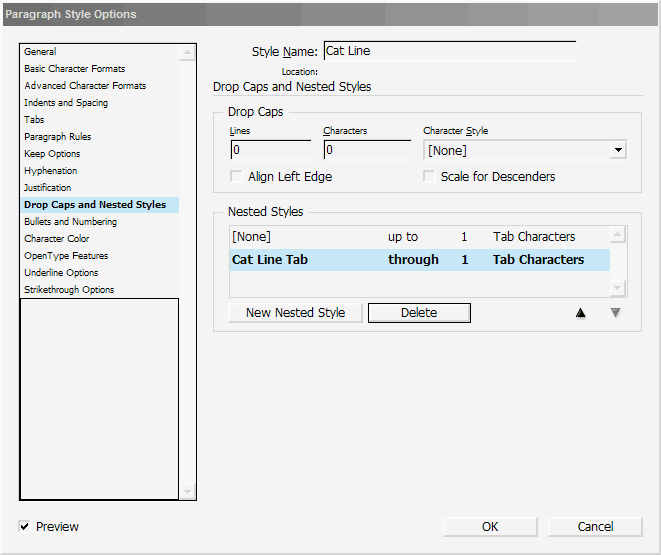Screen dimensions: 661x555
Task: Delete the selected nested style
Action: click(x=419, y=313)
